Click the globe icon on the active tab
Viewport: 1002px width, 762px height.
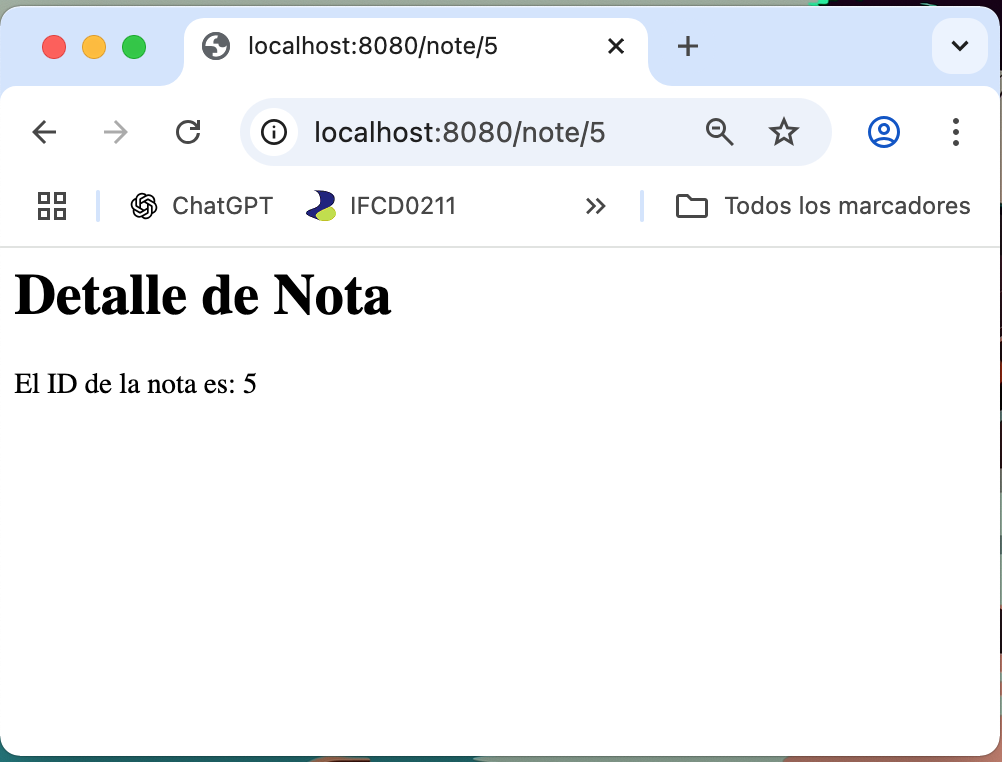tap(215, 46)
